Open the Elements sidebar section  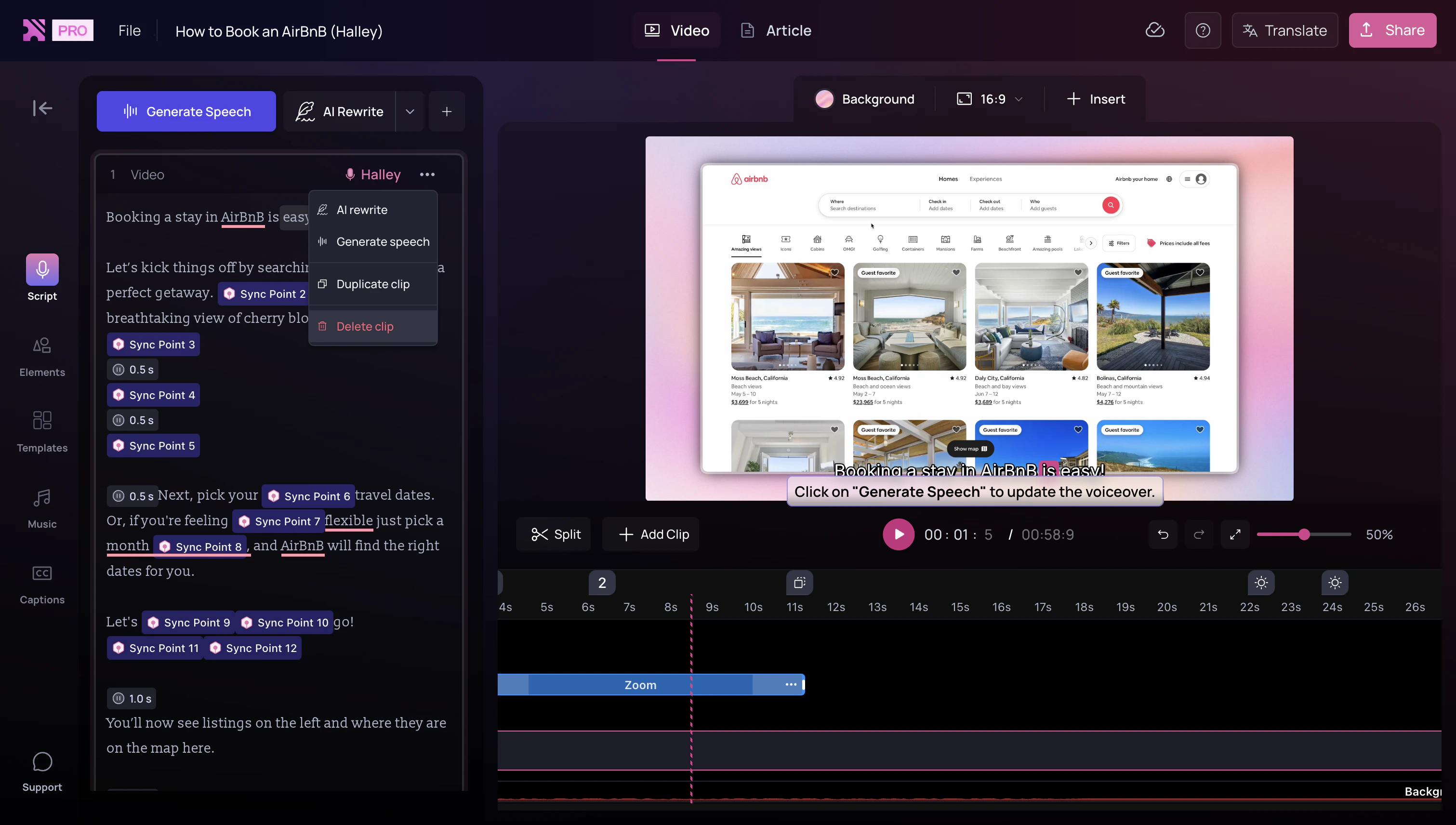42,357
